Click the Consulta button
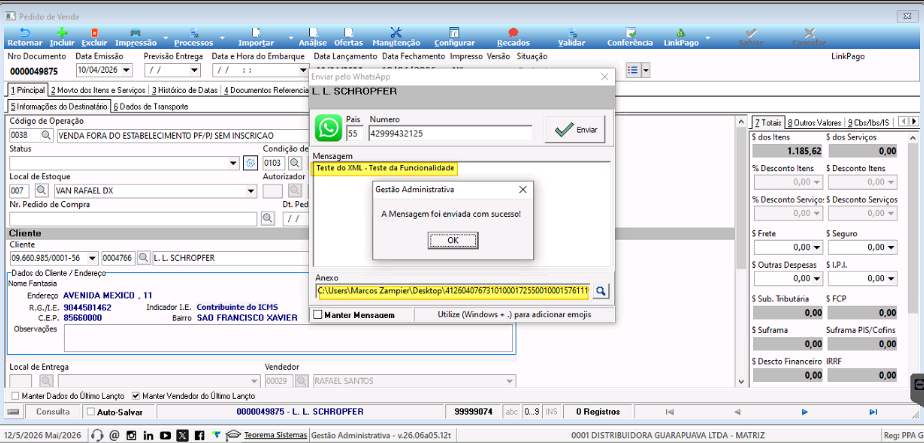This screenshot has width=924, height=443. click(x=53, y=412)
